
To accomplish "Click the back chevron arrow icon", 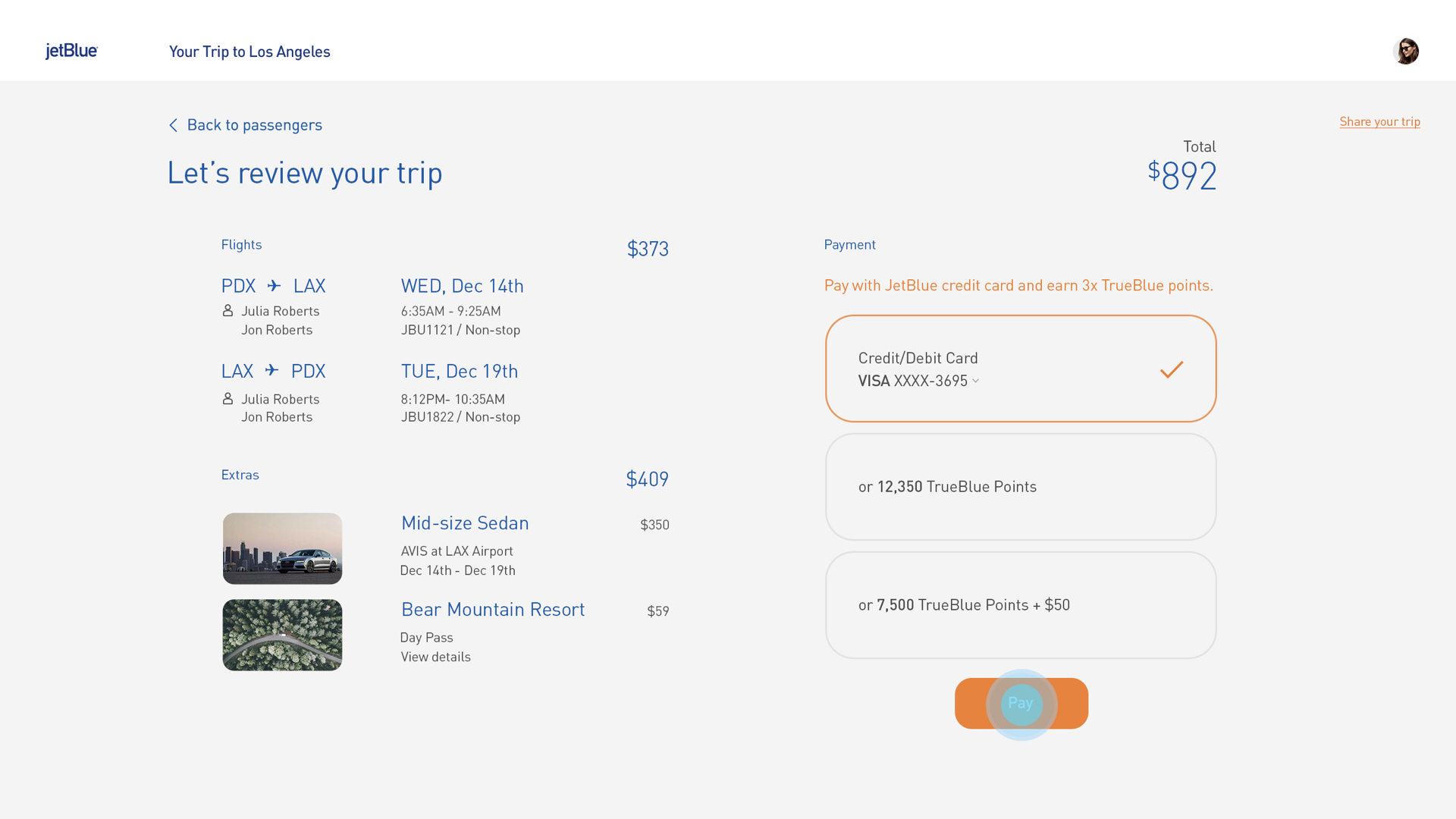I will coord(173,125).
